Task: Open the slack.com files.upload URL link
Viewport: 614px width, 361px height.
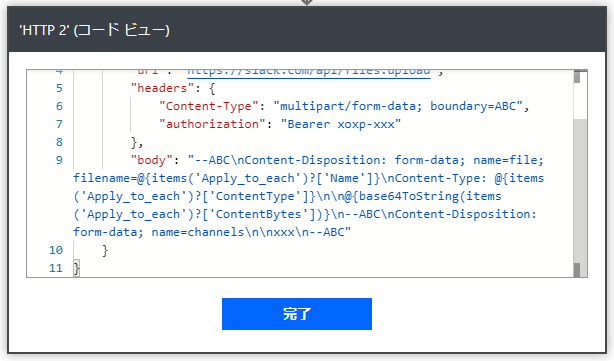Action: coord(308,73)
